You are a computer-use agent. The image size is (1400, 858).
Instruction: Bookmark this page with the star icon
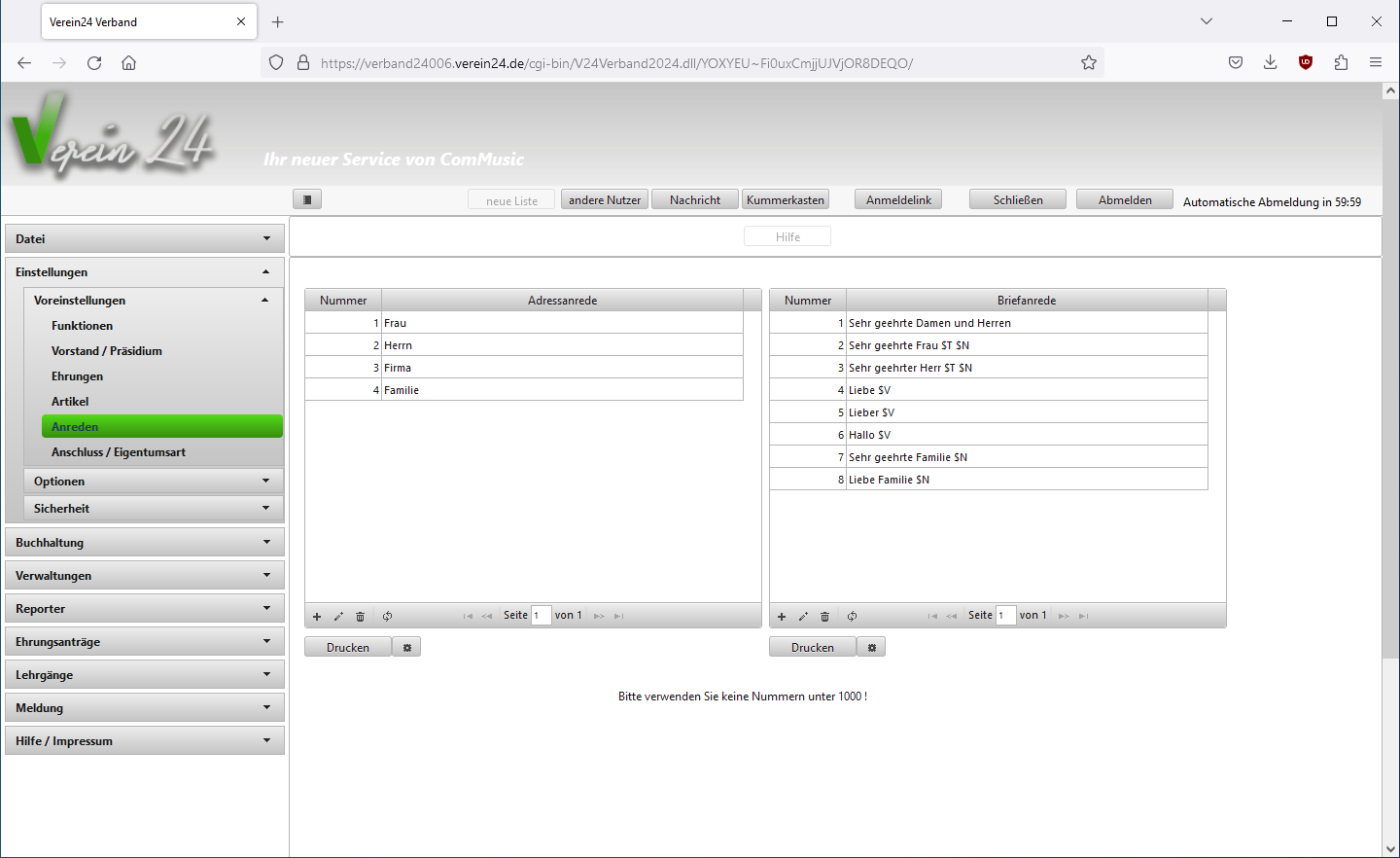point(1089,62)
